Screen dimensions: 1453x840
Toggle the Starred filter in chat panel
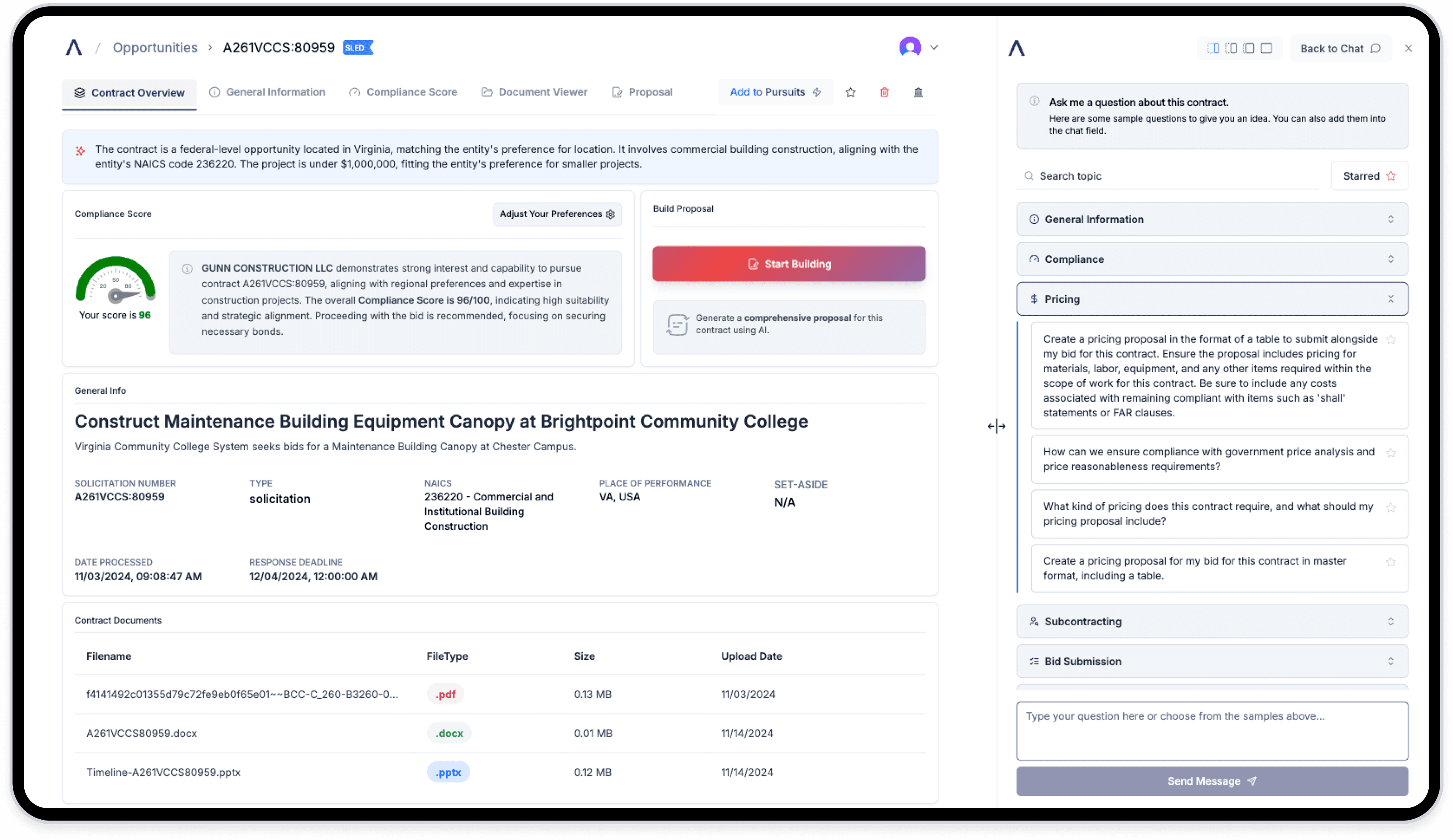(x=1369, y=176)
